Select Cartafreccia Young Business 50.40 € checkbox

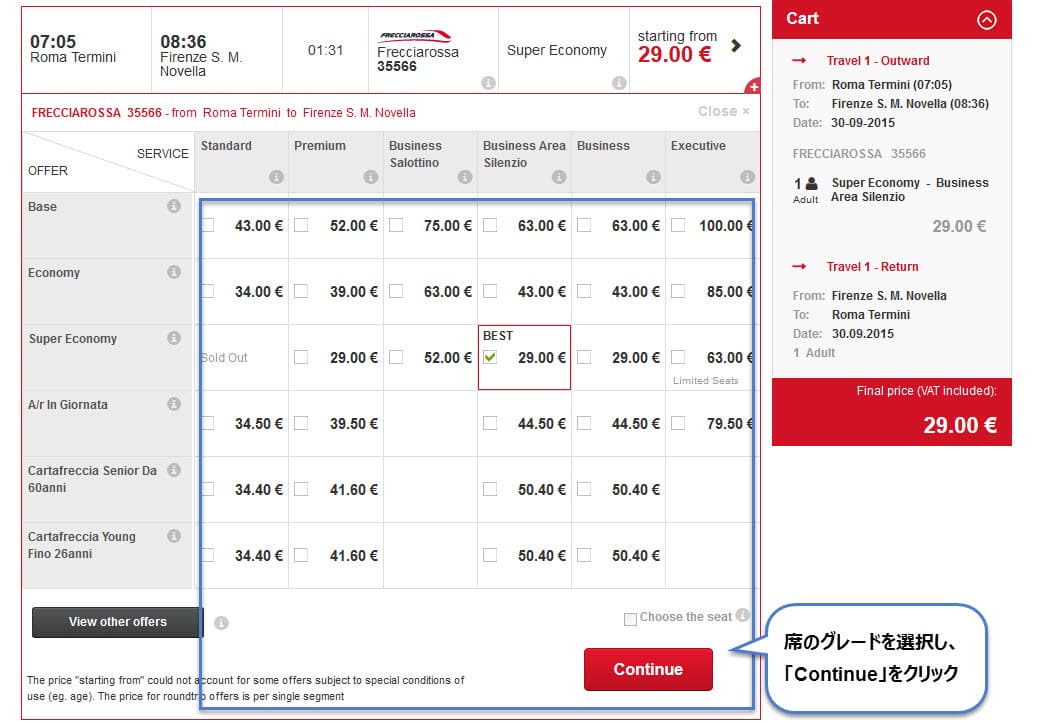point(584,555)
